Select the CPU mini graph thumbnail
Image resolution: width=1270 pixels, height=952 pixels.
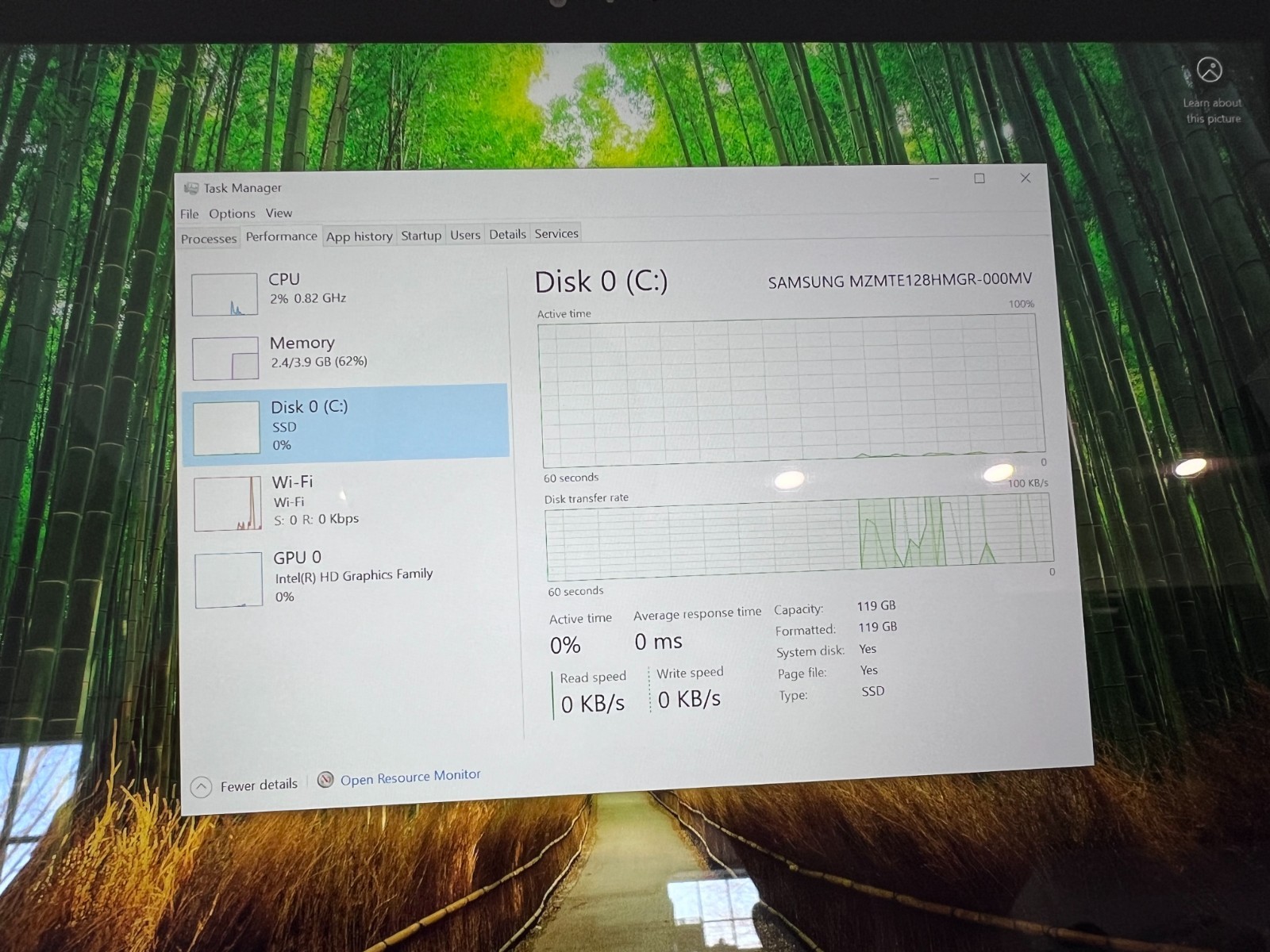(x=225, y=294)
